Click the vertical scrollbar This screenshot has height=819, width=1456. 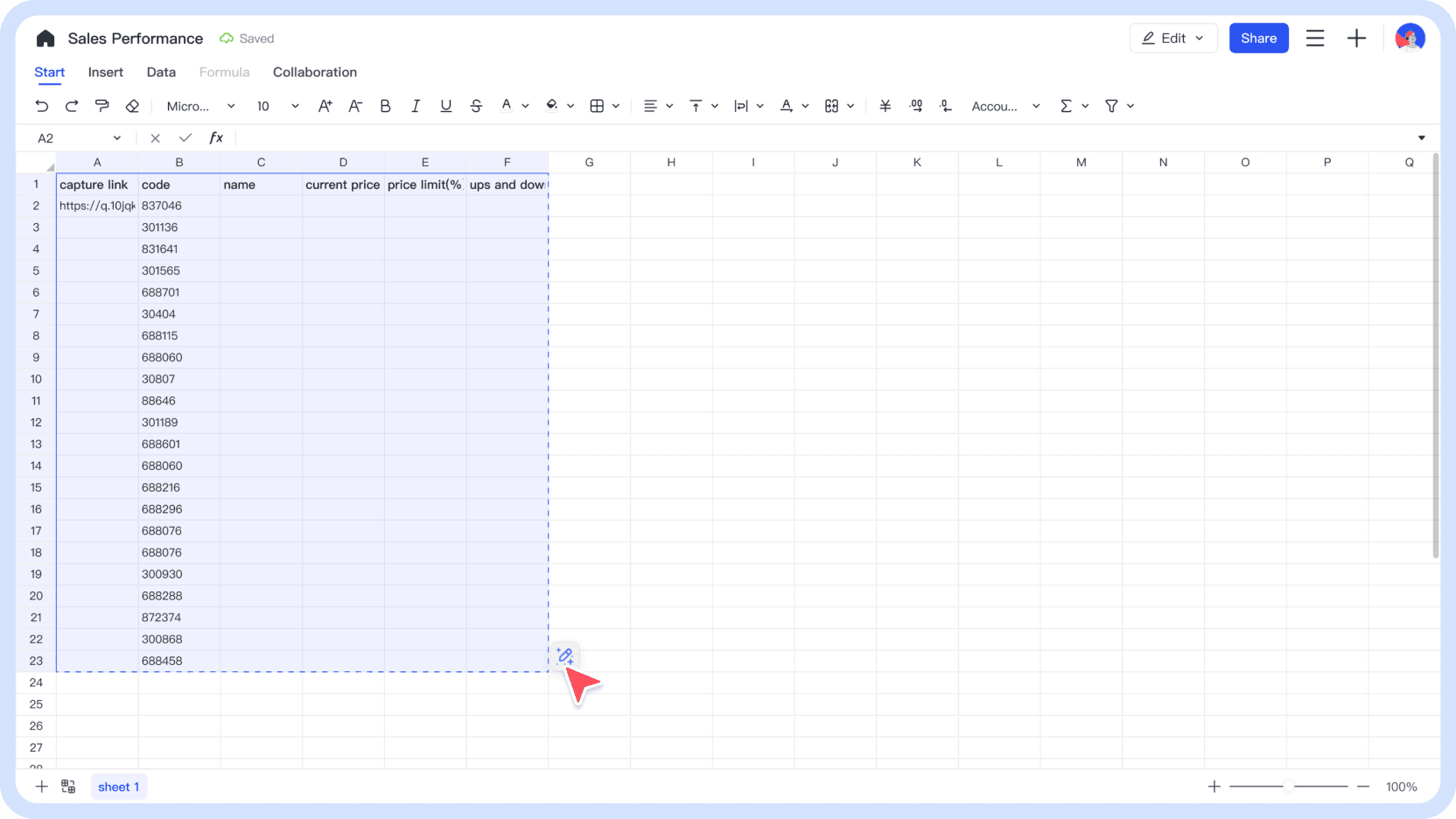coord(1435,356)
